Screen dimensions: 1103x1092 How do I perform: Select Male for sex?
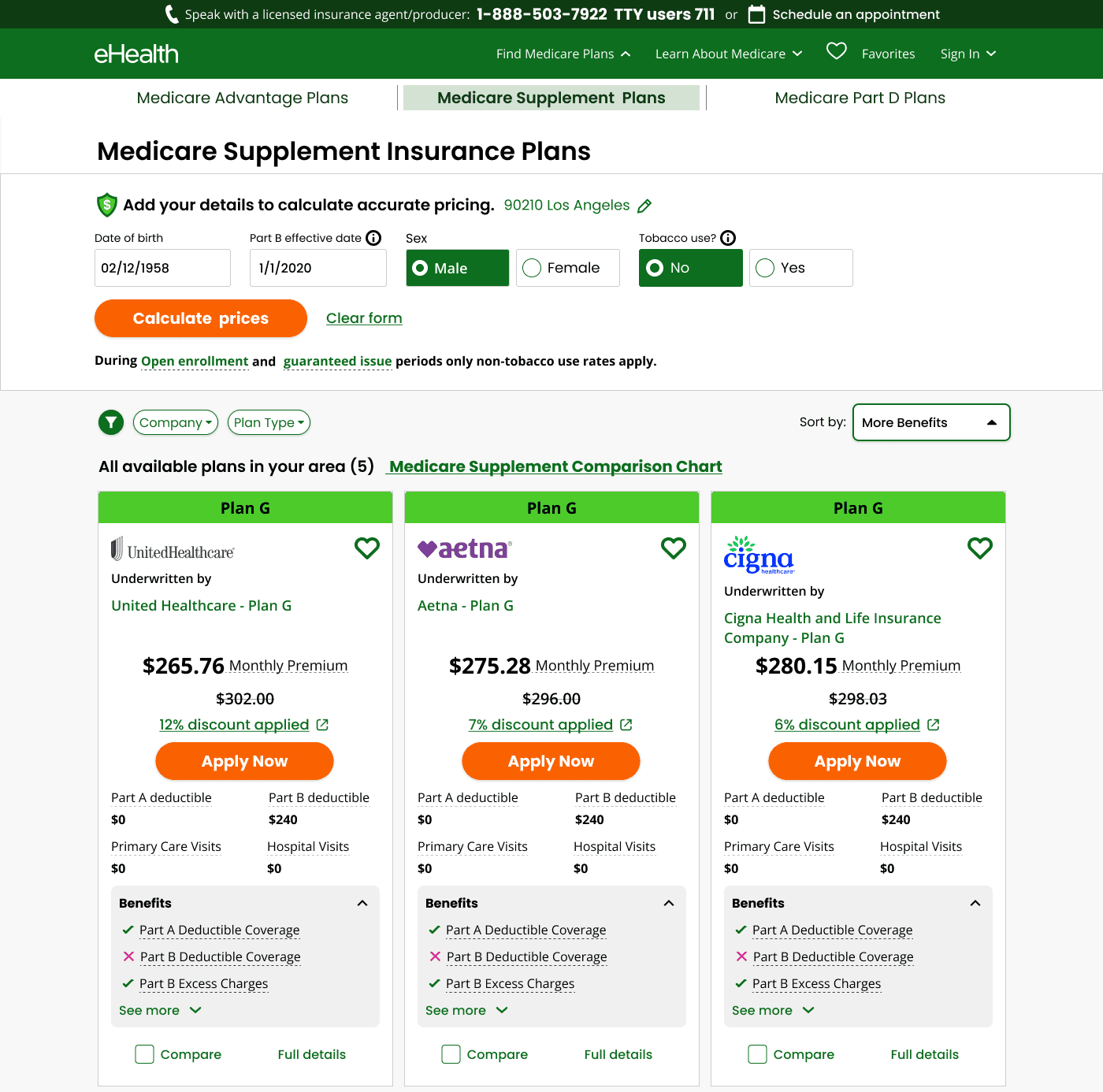click(458, 268)
